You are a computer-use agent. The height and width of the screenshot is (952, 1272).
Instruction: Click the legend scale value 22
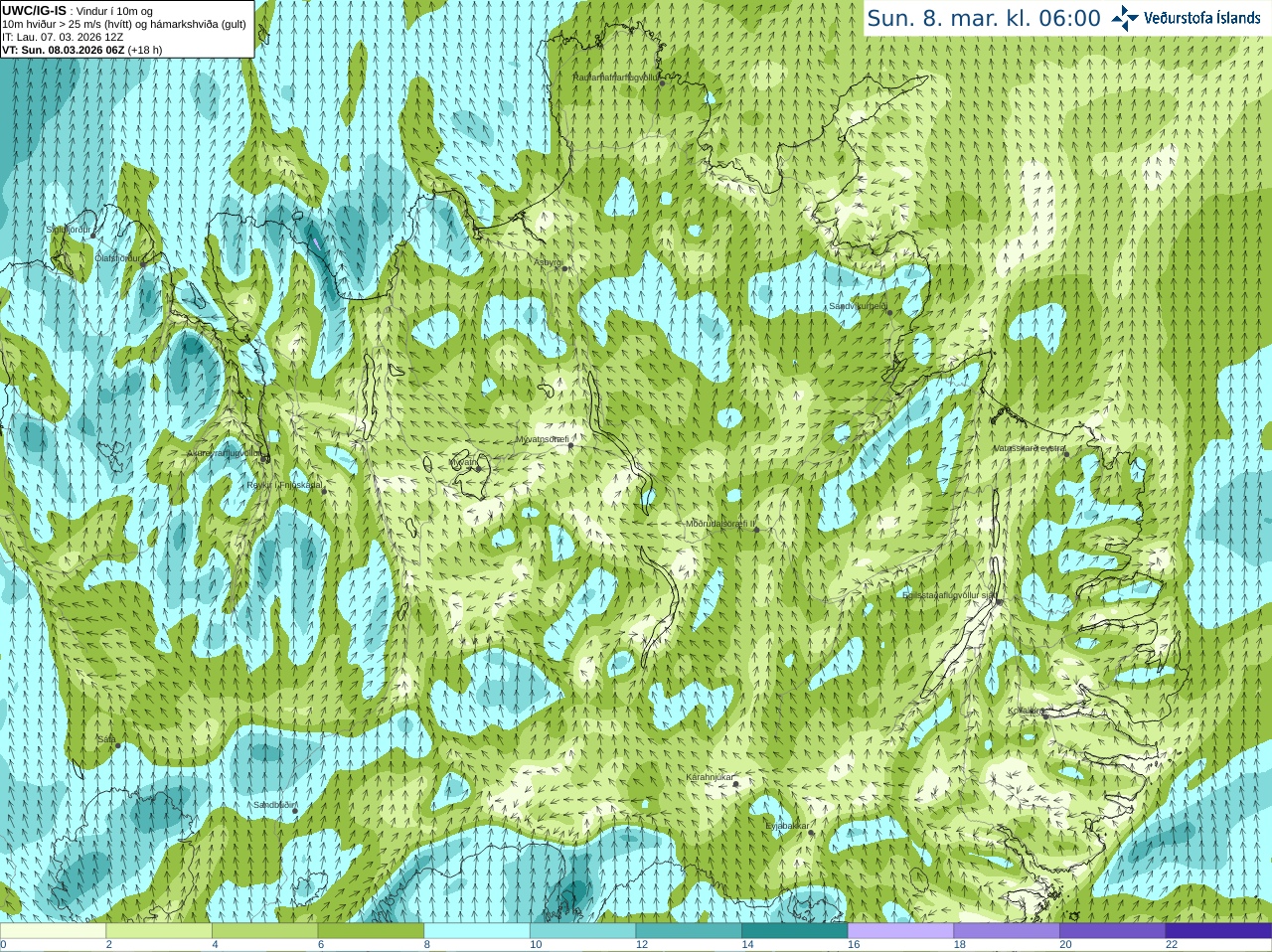[x=1172, y=945]
